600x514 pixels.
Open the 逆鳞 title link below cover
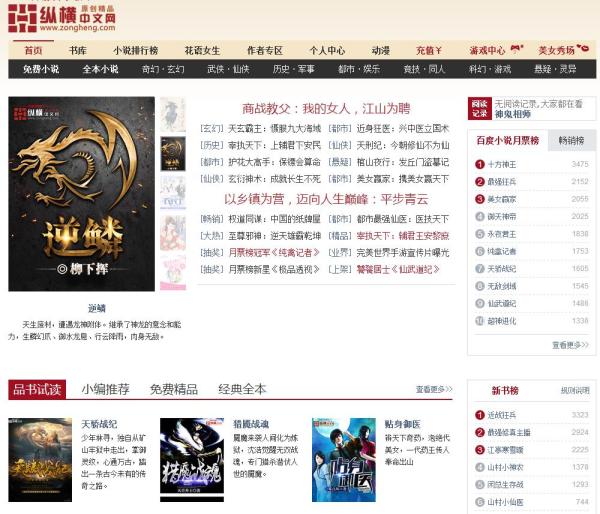pyautogui.click(x=96, y=308)
